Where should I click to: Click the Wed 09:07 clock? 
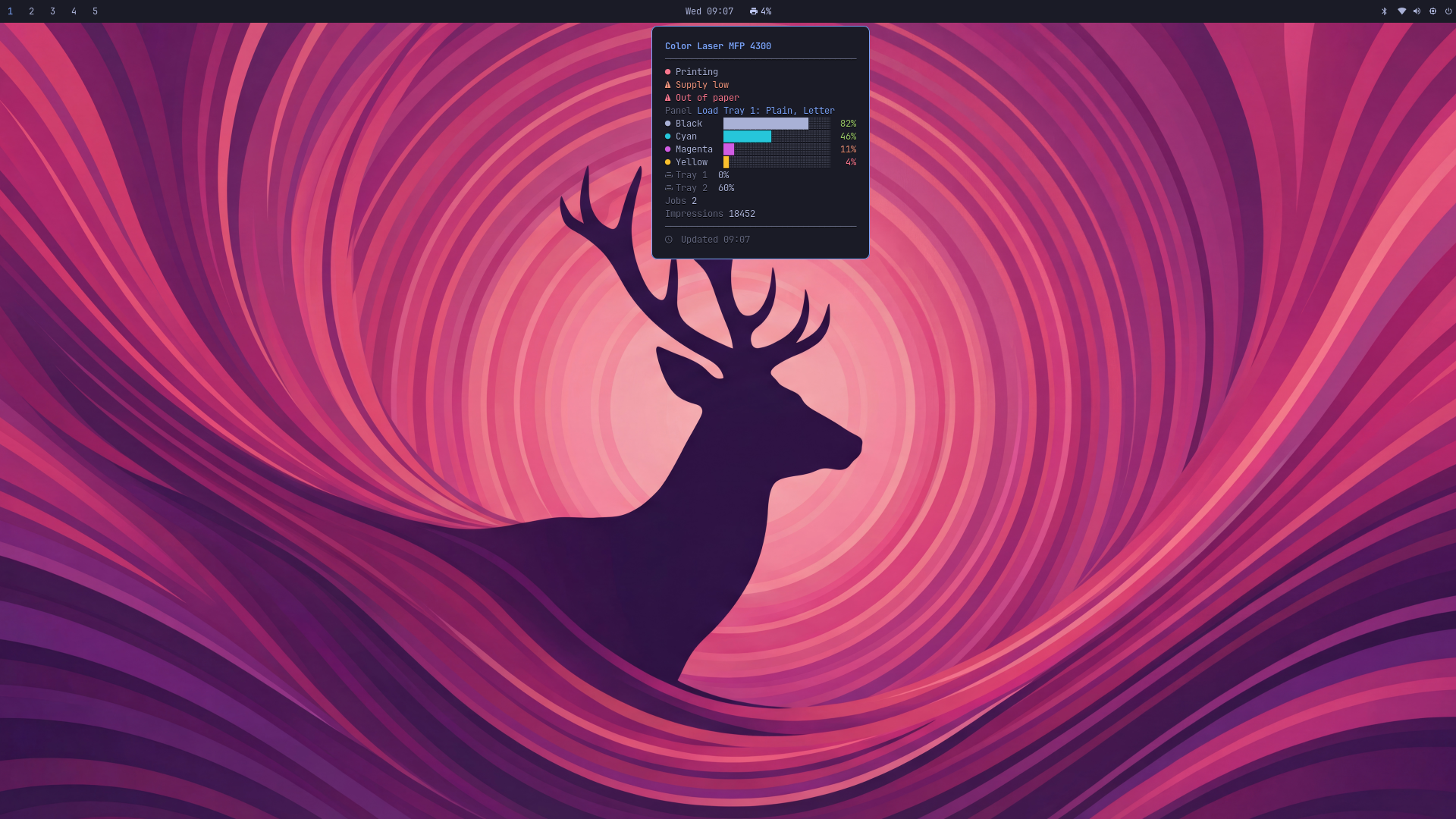709,11
